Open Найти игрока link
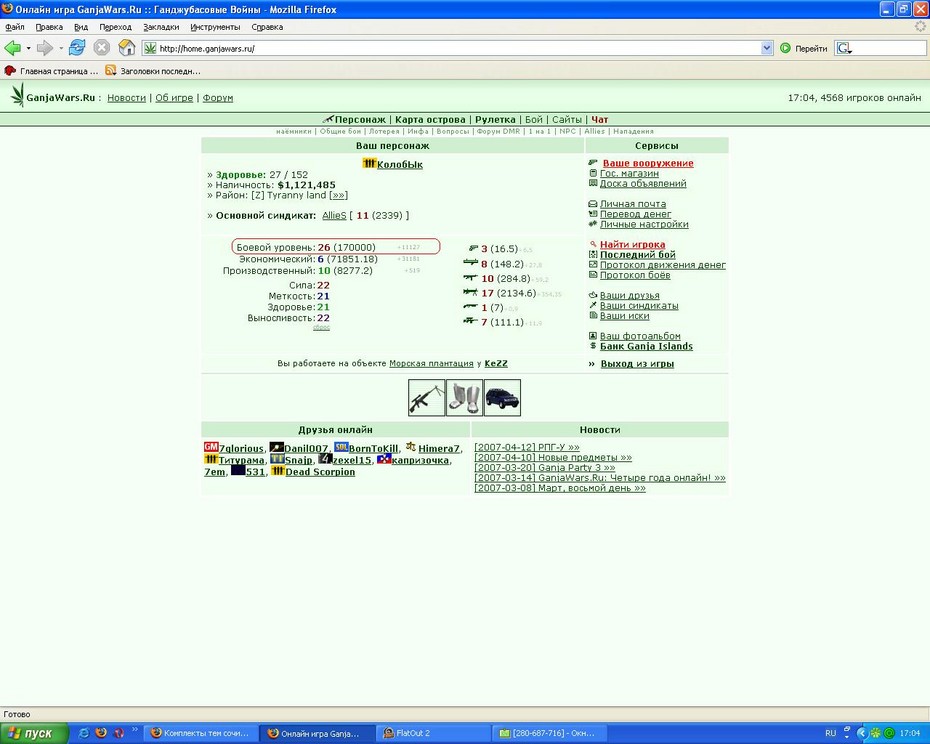The image size is (930, 744). 632,244
